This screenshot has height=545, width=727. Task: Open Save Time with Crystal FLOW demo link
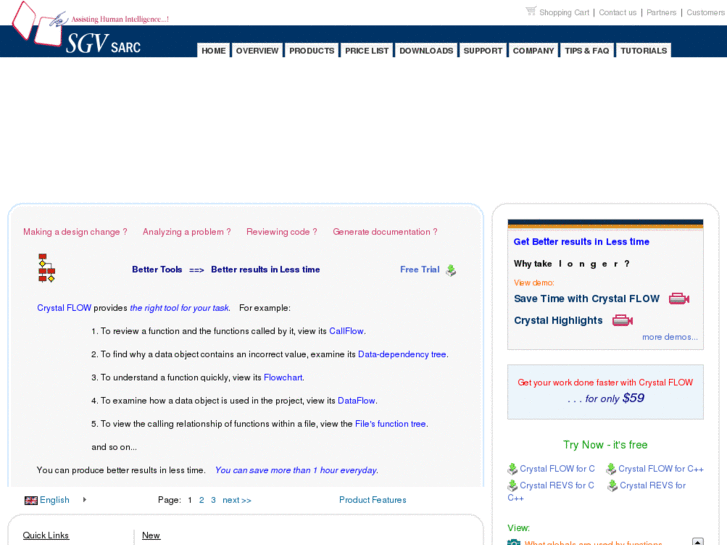tap(587, 299)
